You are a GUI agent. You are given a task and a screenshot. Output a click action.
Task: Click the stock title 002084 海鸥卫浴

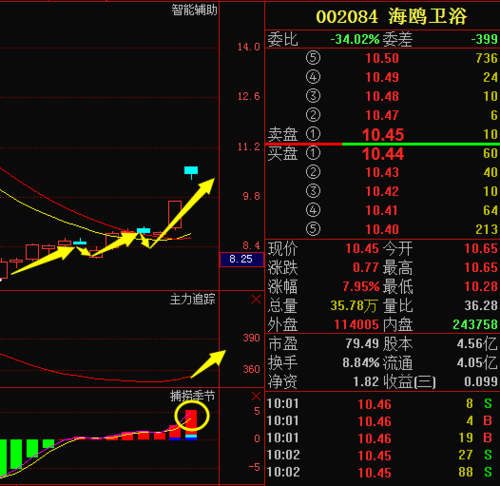[391, 16]
